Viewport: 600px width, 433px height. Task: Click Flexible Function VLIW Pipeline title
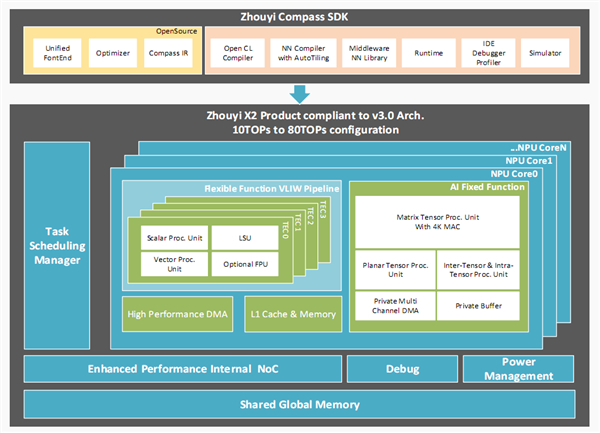[x=272, y=189]
